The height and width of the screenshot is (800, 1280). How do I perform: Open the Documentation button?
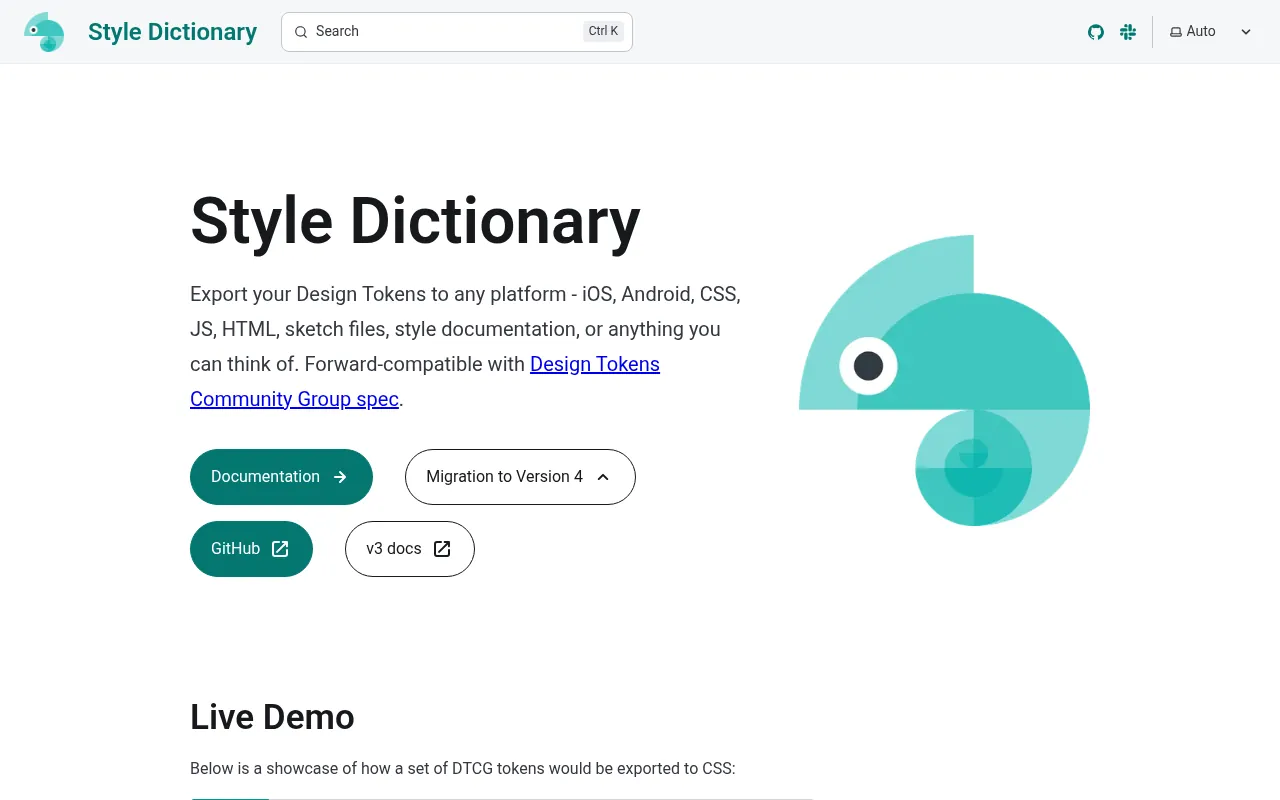click(281, 477)
